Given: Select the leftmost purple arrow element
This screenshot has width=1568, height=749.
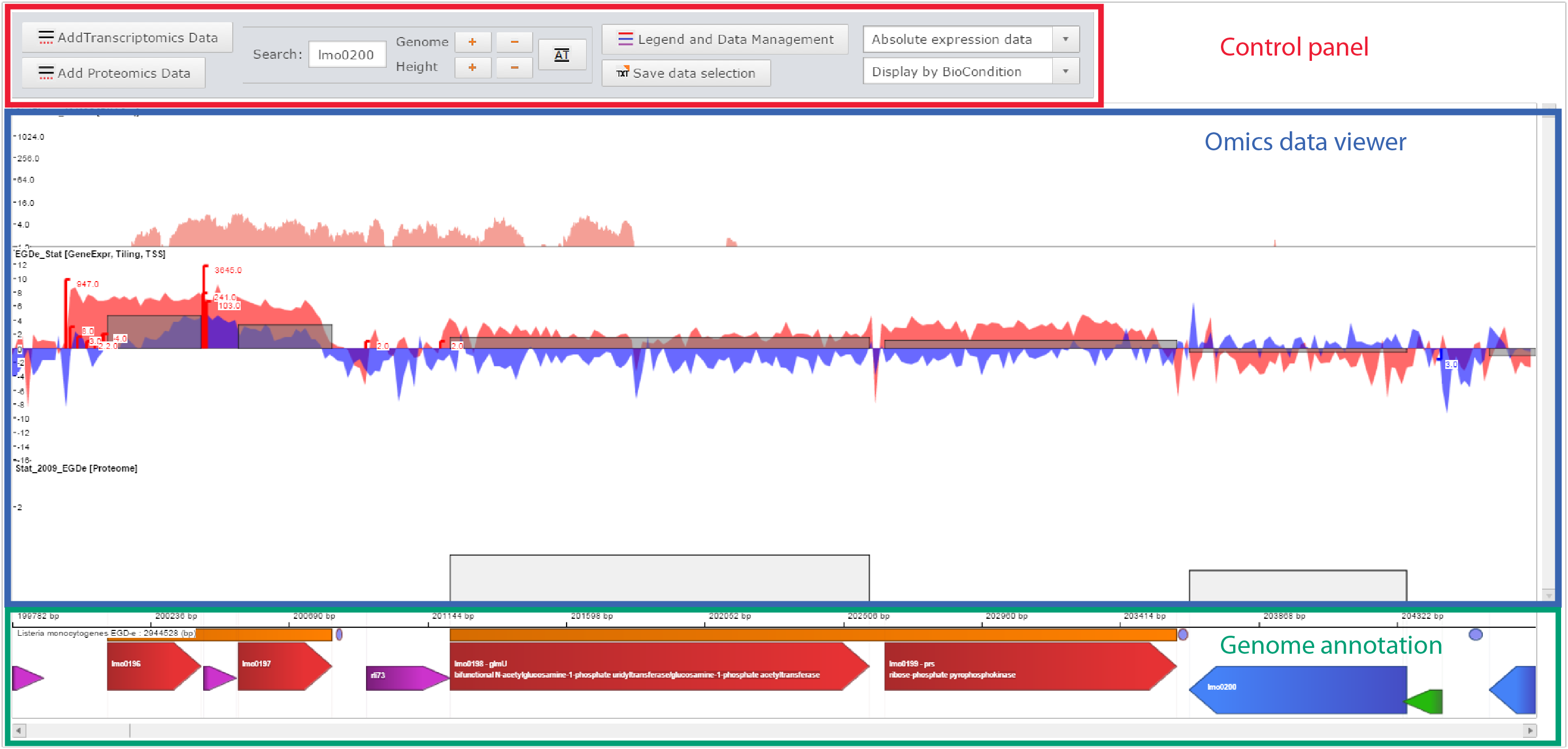Looking at the screenshot, I should [28, 678].
